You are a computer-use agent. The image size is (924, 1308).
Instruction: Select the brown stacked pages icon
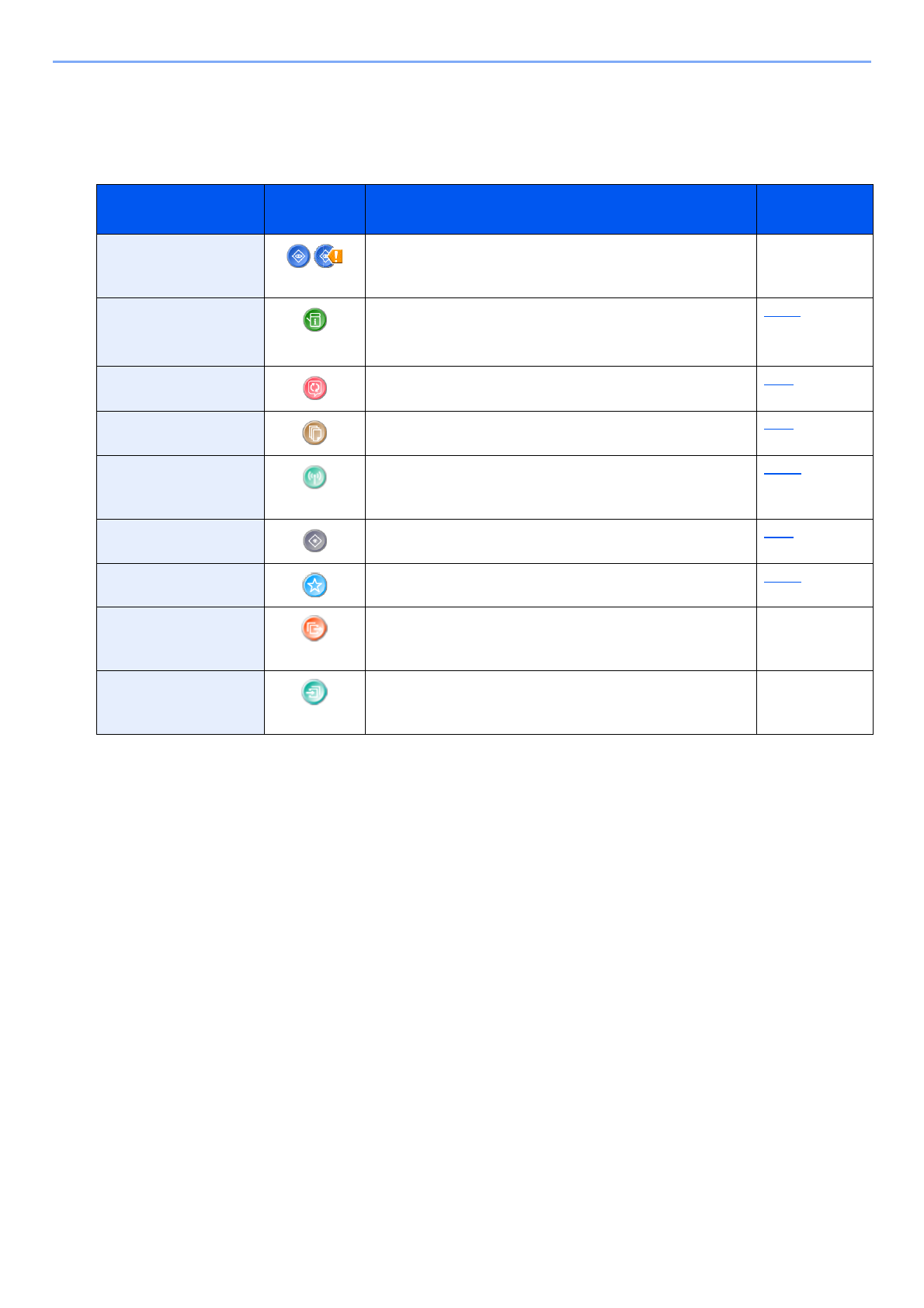pos(314,433)
